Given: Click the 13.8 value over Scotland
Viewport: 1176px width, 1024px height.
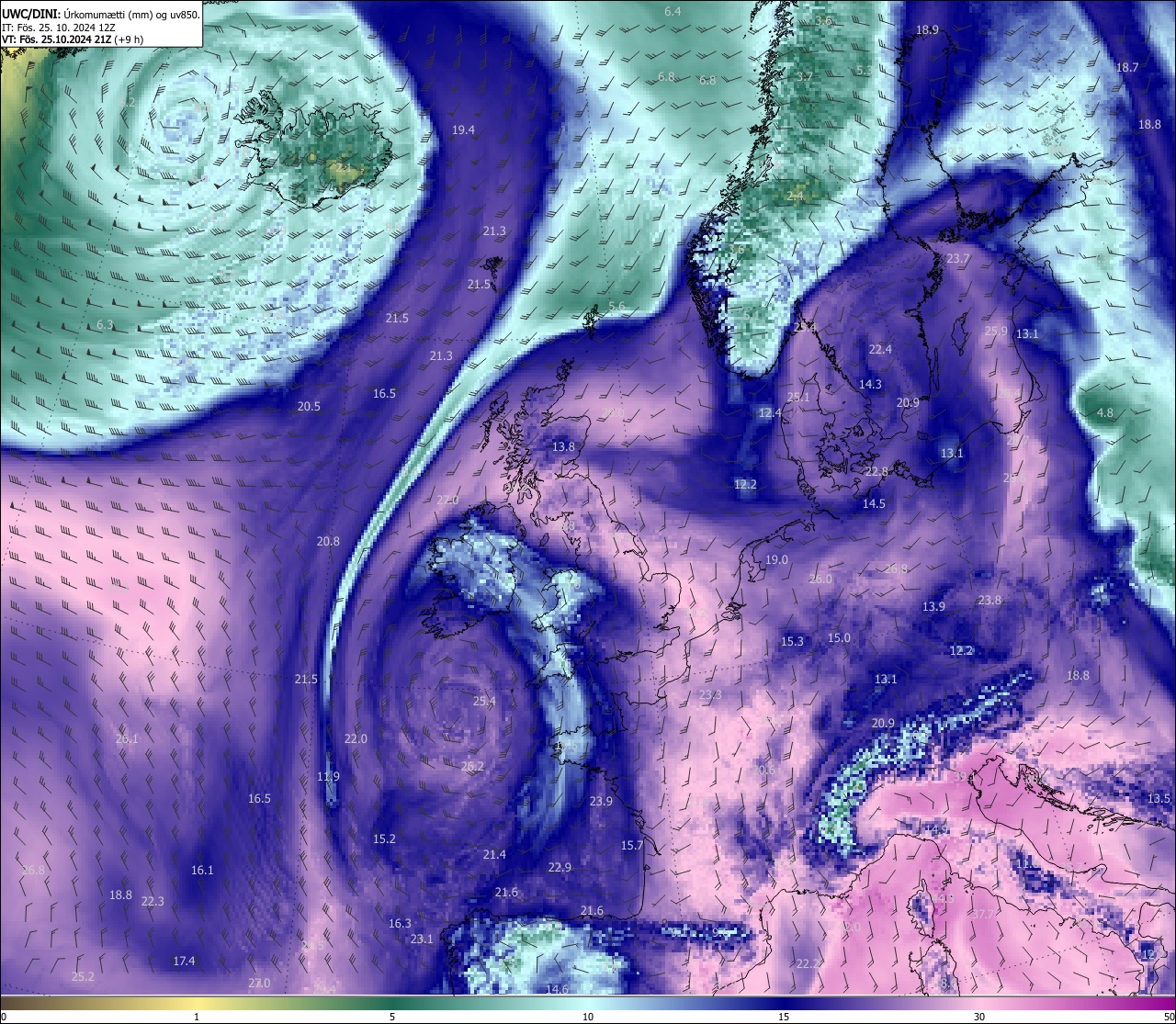Looking at the screenshot, I should coord(563,447).
